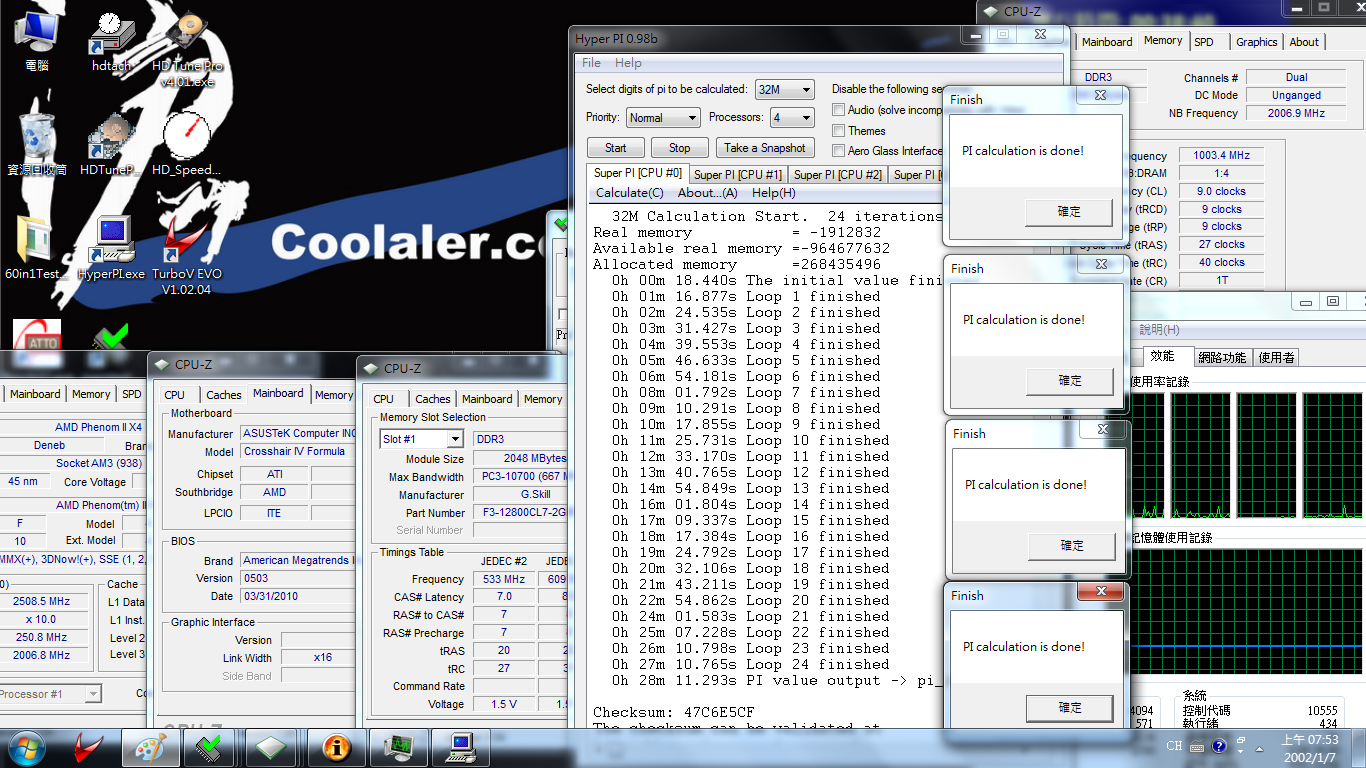This screenshot has width=1366, height=768.
Task: Select the HDTuneP... desktop shortcut
Action: pos(111,144)
